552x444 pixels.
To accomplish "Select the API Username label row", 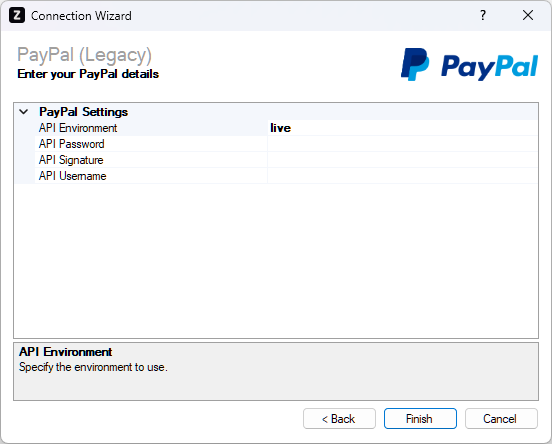I will tap(151, 176).
